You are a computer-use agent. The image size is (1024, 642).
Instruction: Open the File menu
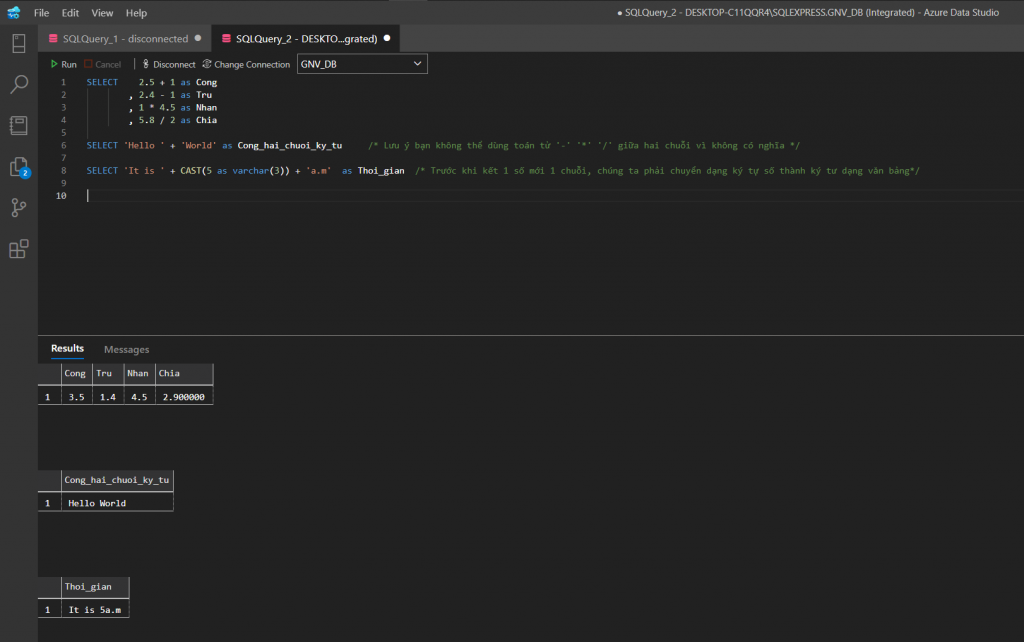[x=41, y=13]
